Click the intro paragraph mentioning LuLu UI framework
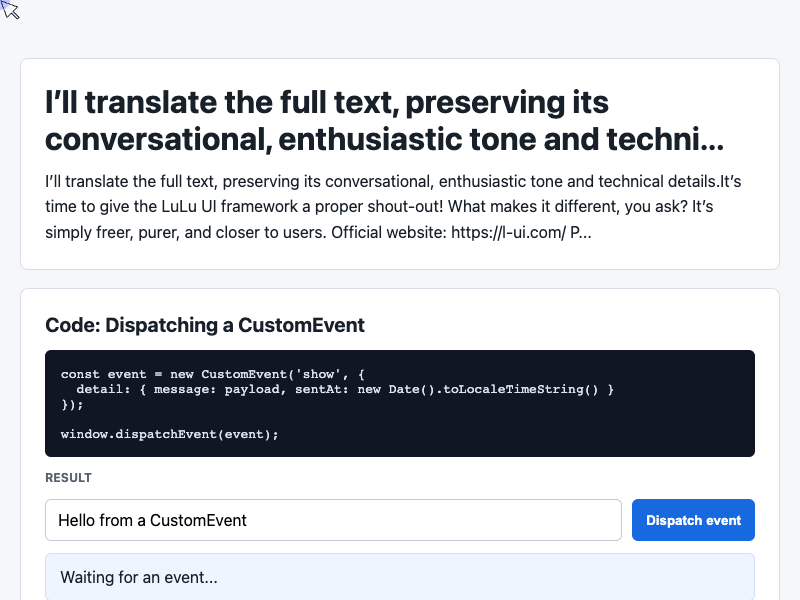 pos(393,207)
